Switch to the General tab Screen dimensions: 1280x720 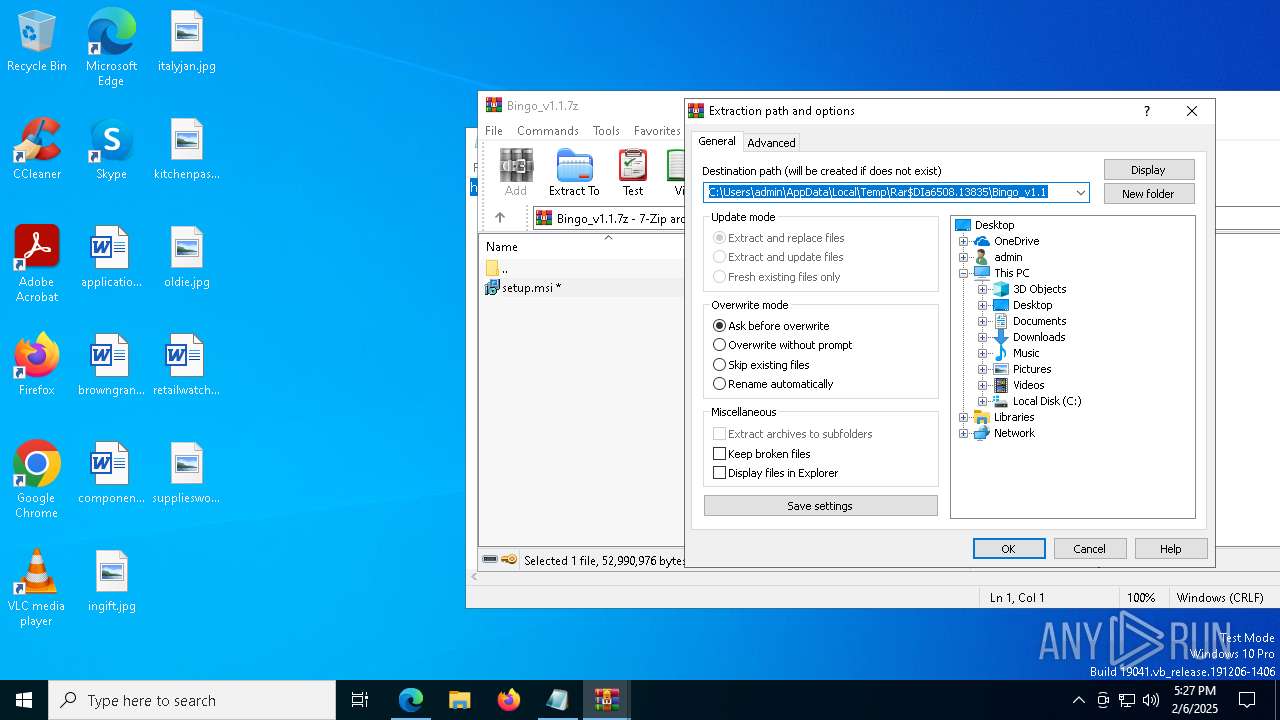(x=716, y=141)
